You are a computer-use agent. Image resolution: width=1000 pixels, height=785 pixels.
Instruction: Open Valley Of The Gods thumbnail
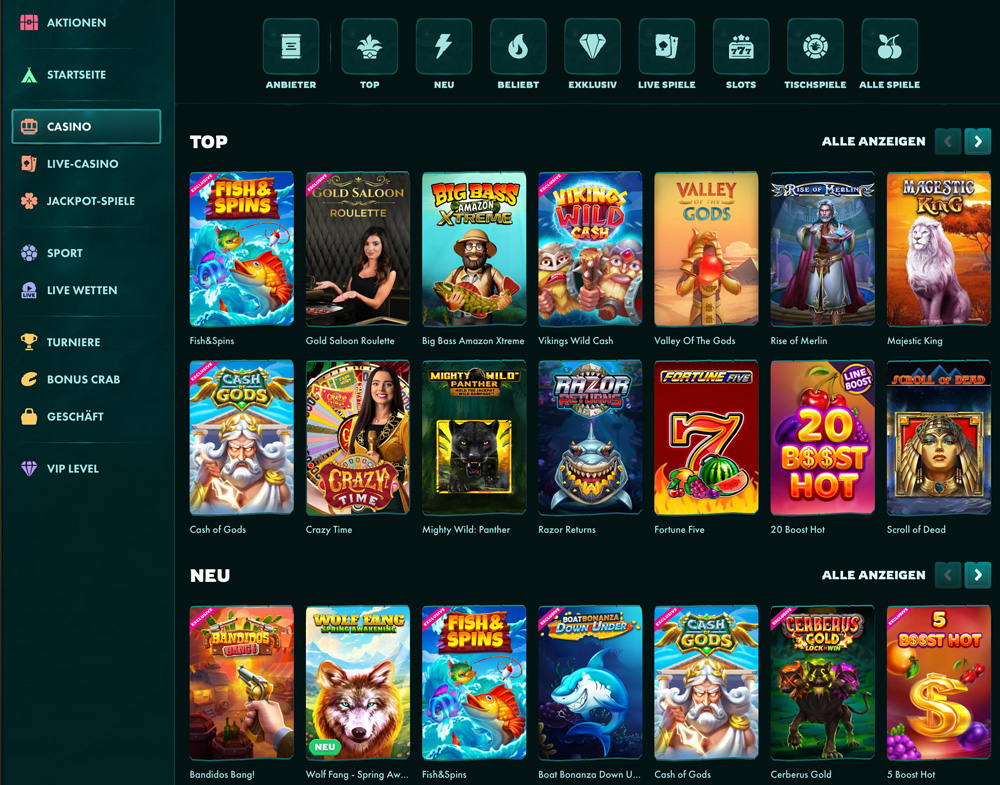click(706, 249)
